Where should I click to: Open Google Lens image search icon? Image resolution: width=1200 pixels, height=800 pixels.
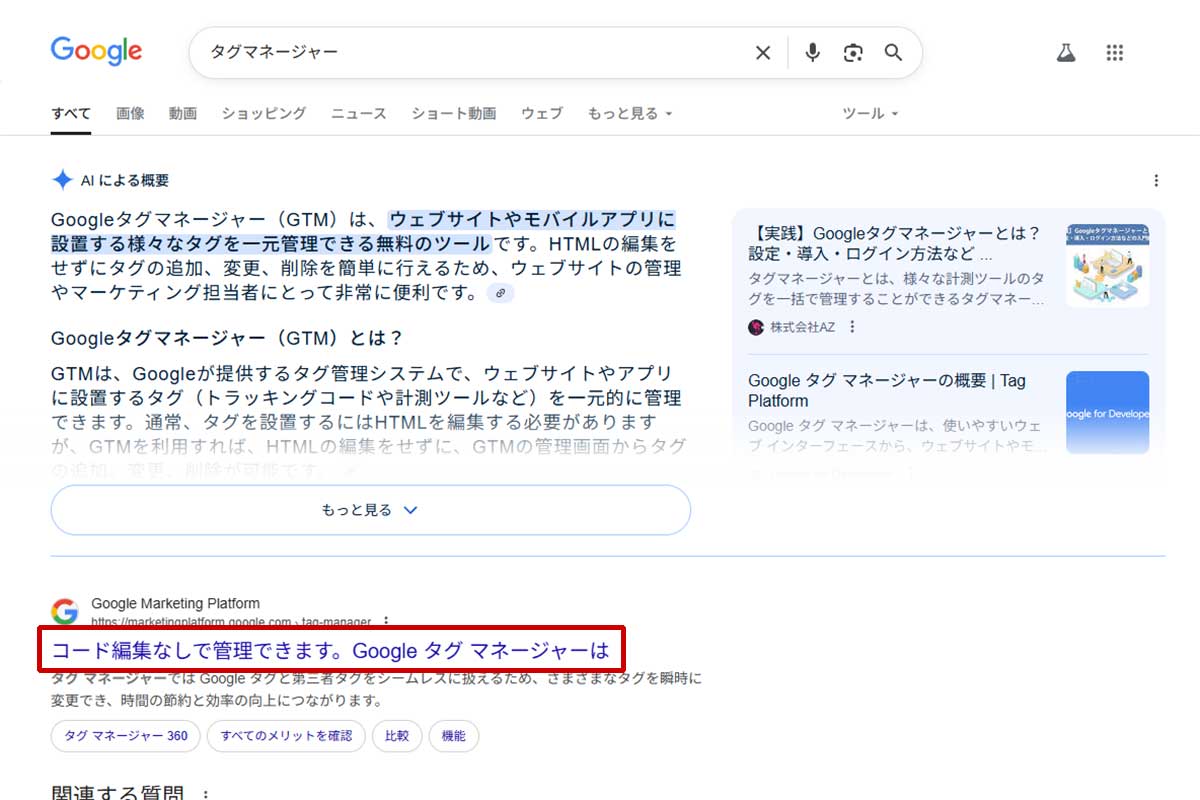pyautogui.click(x=853, y=53)
